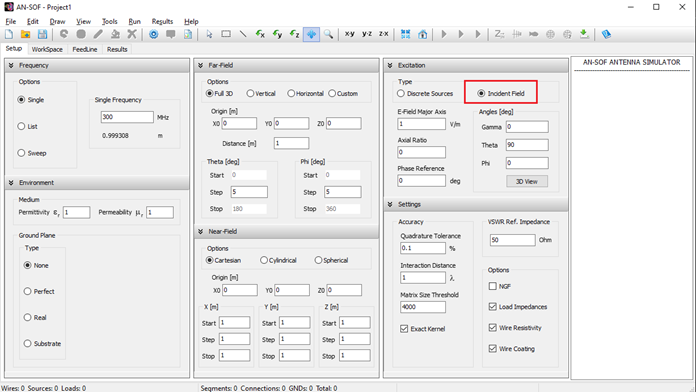Toggle the Exact Kernel checkbox
The image size is (696, 392).
click(x=404, y=329)
